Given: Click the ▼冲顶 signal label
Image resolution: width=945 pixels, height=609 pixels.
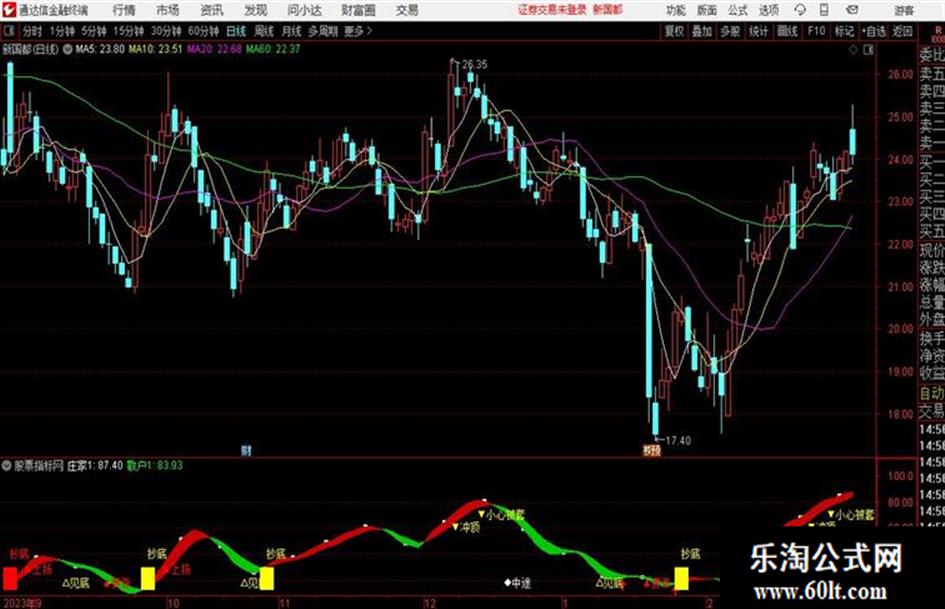Looking at the screenshot, I should [465, 526].
